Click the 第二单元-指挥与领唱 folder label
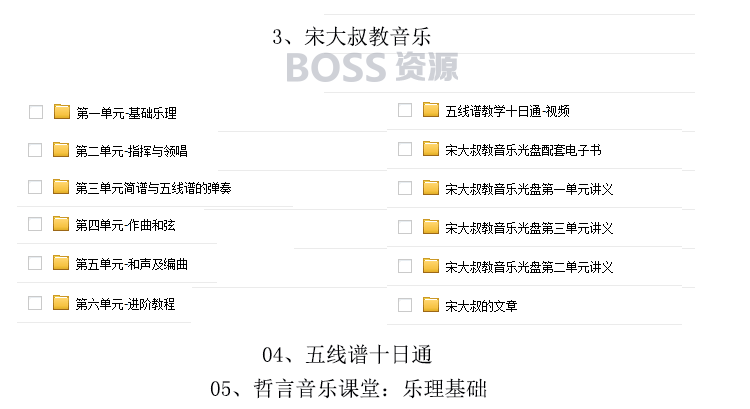This screenshot has height=409, width=750. (132, 151)
